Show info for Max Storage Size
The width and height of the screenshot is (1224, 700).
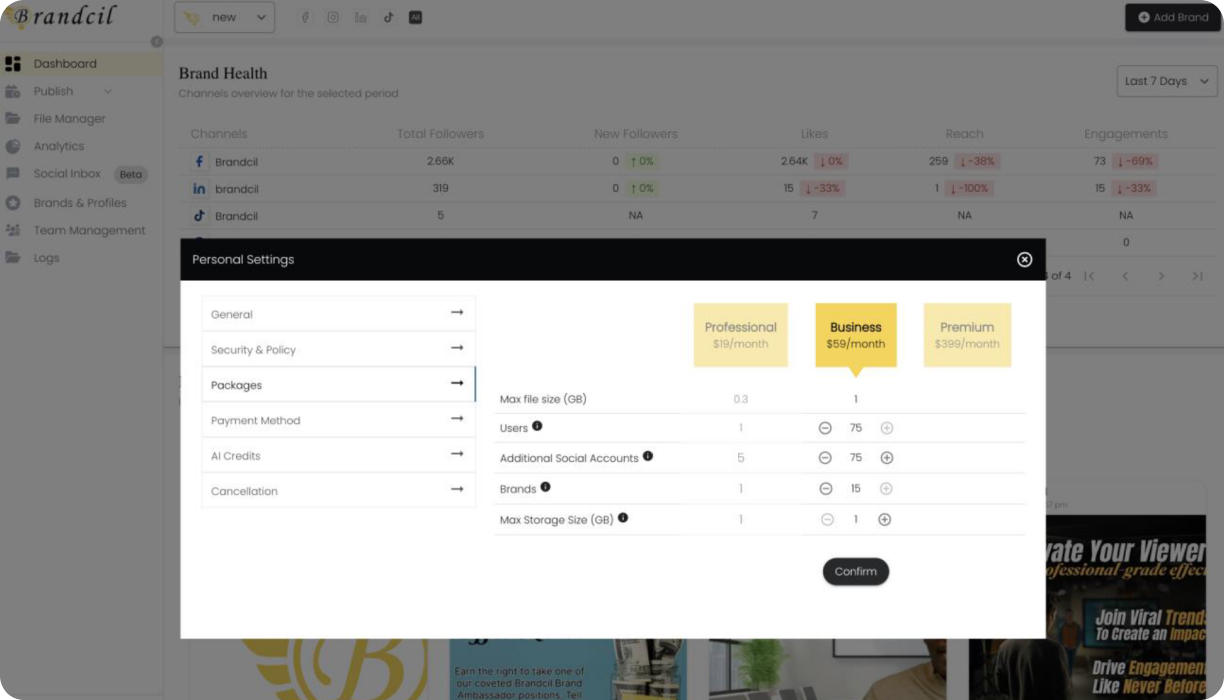click(x=623, y=518)
